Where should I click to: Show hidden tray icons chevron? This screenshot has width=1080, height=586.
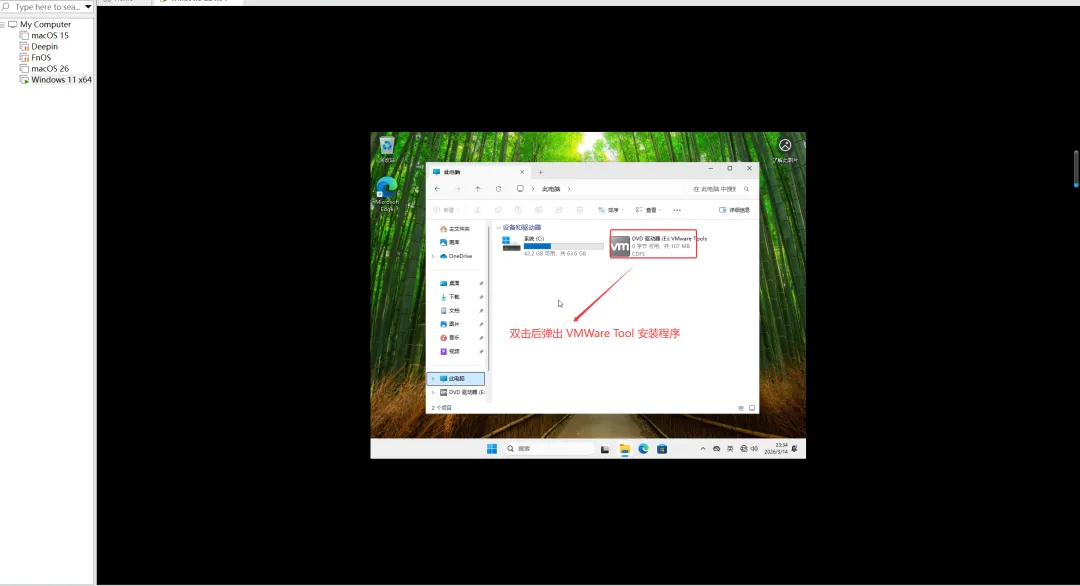tap(703, 449)
